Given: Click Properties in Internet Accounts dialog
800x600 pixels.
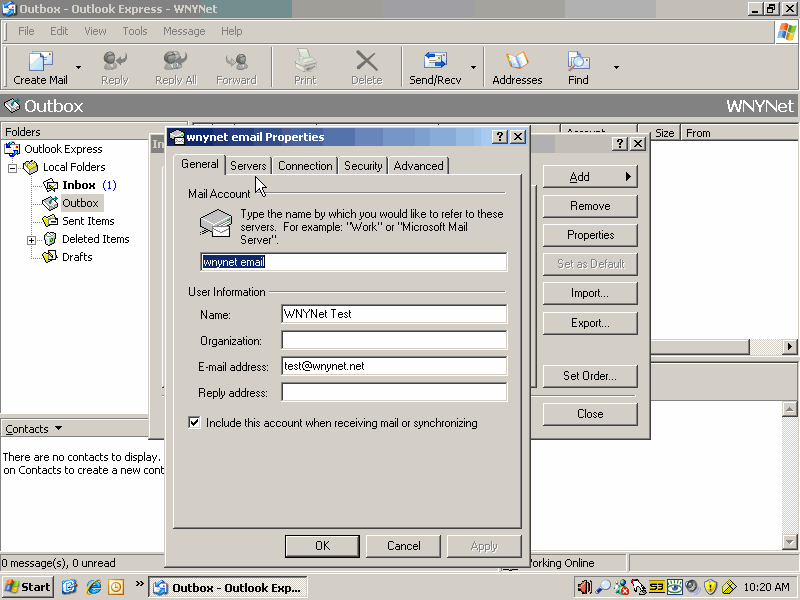Looking at the screenshot, I should point(590,235).
